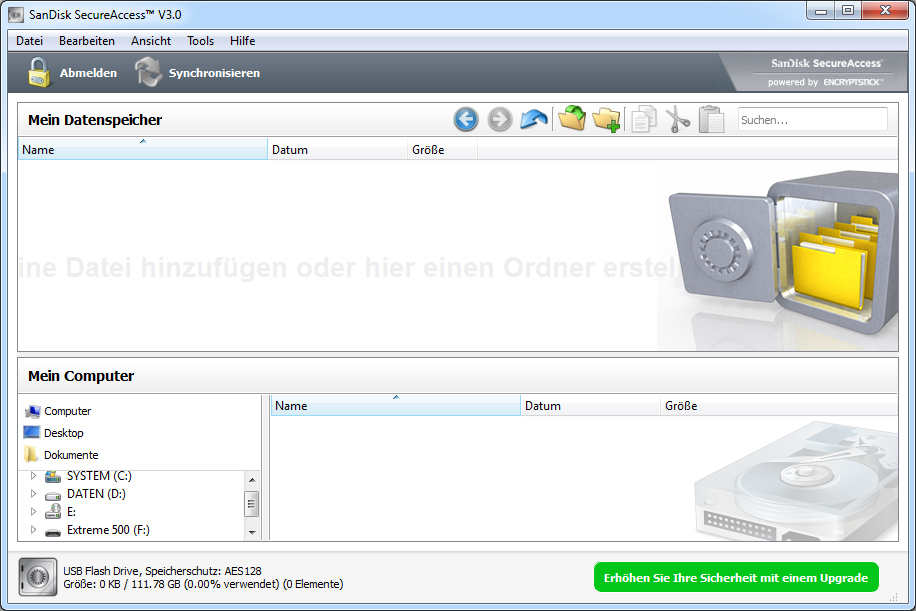Go back with the blue left arrow
This screenshot has height=611, width=916.
coord(466,119)
